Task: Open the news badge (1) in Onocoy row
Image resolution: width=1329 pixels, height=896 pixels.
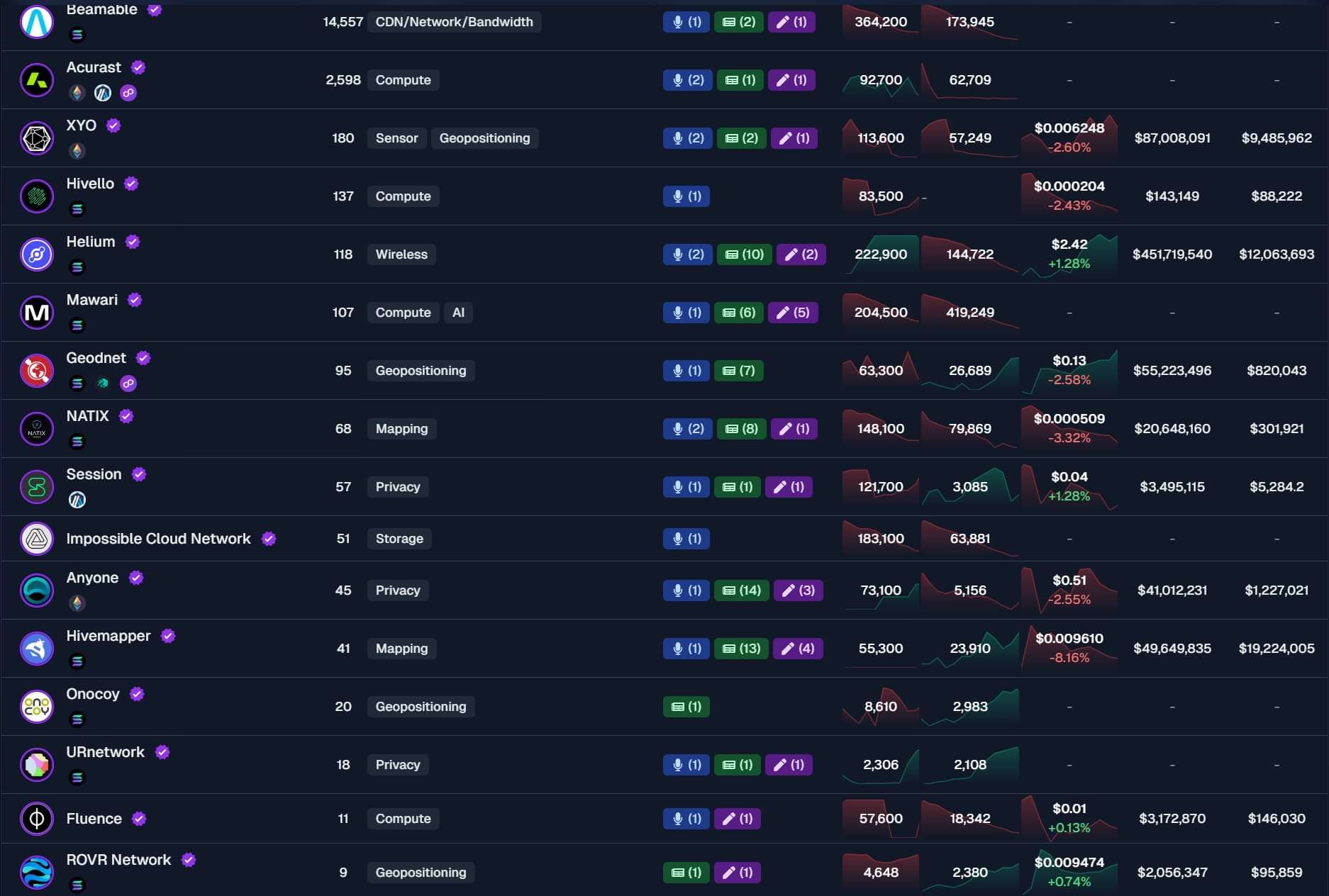Action: tap(686, 706)
